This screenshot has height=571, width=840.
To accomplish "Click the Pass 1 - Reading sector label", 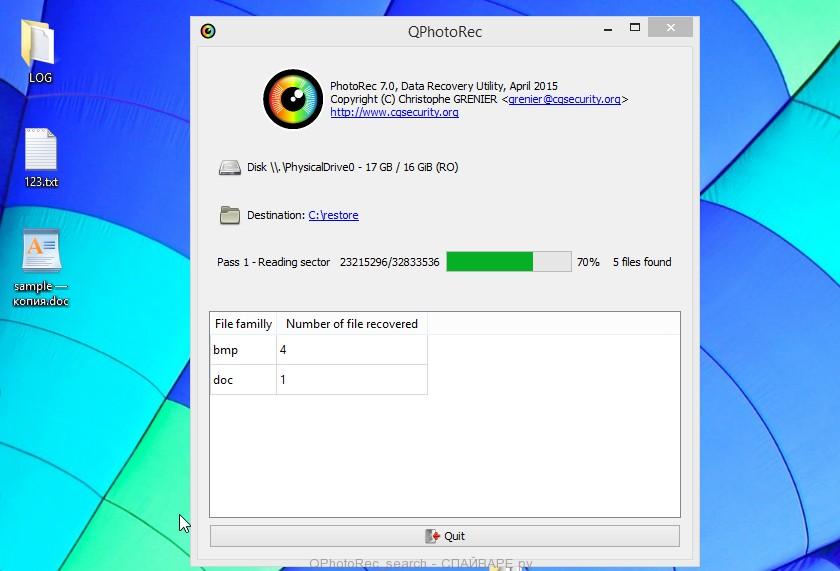I will point(273,262).
